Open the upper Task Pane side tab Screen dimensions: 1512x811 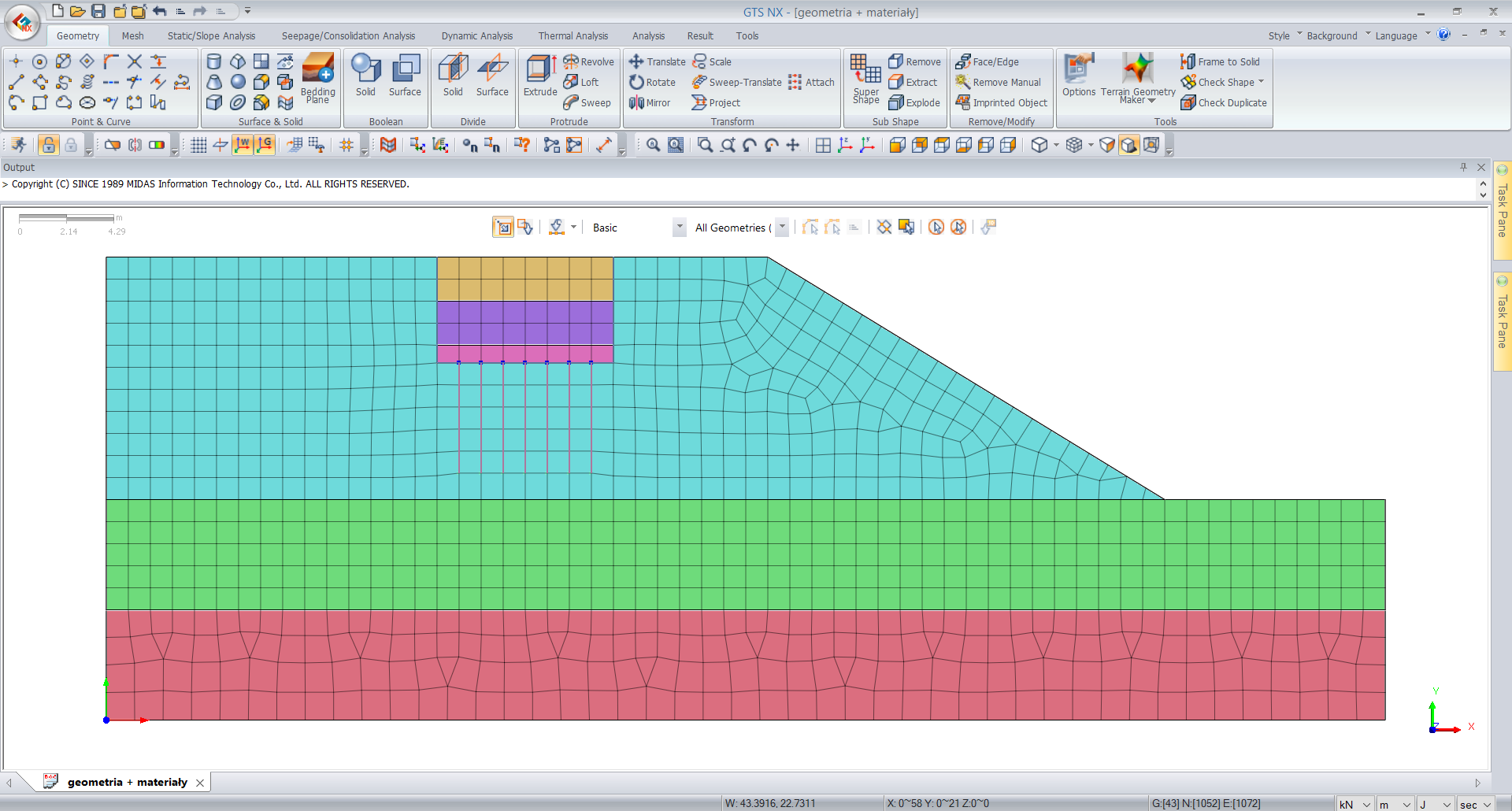pyautogui.click(x=1502, y=209)
